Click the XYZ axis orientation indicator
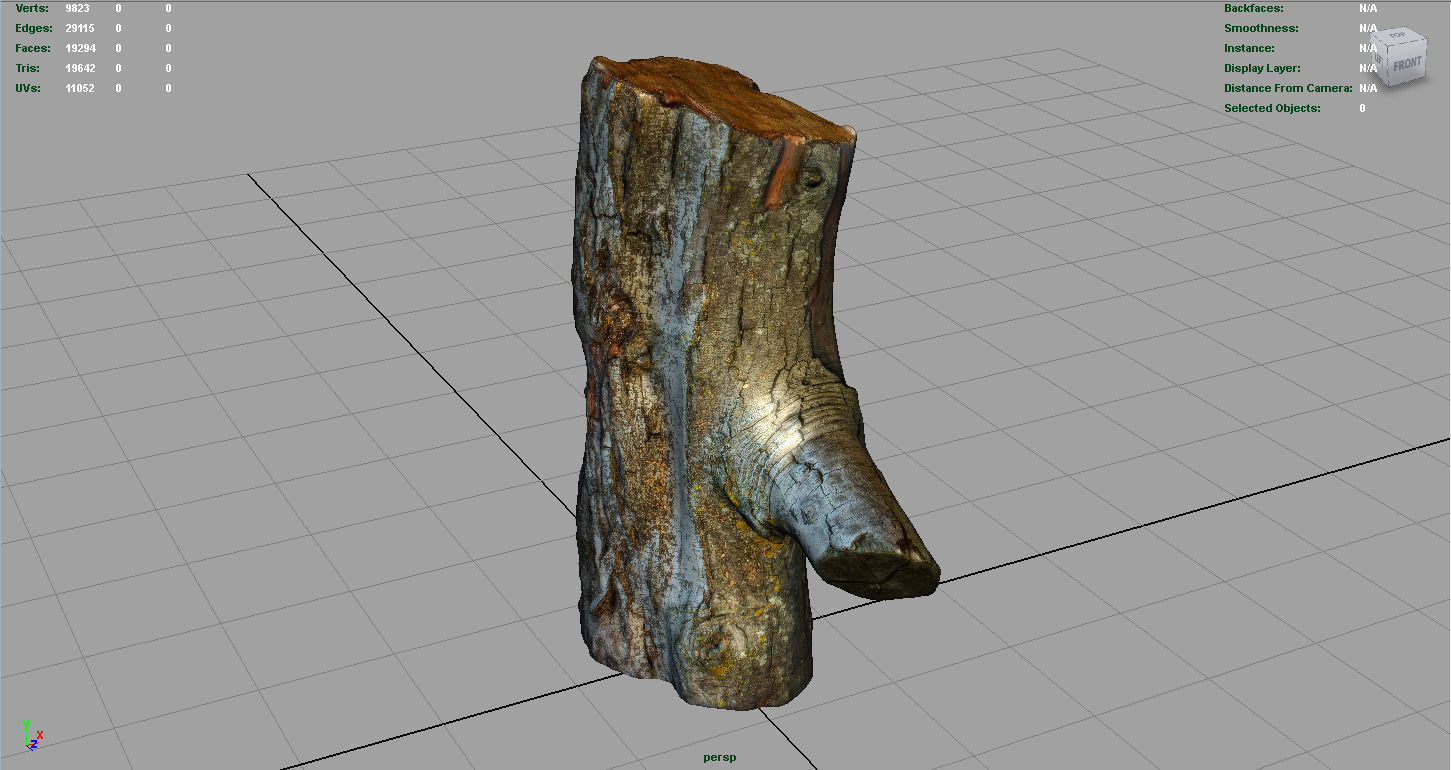 tap(31, 735)
